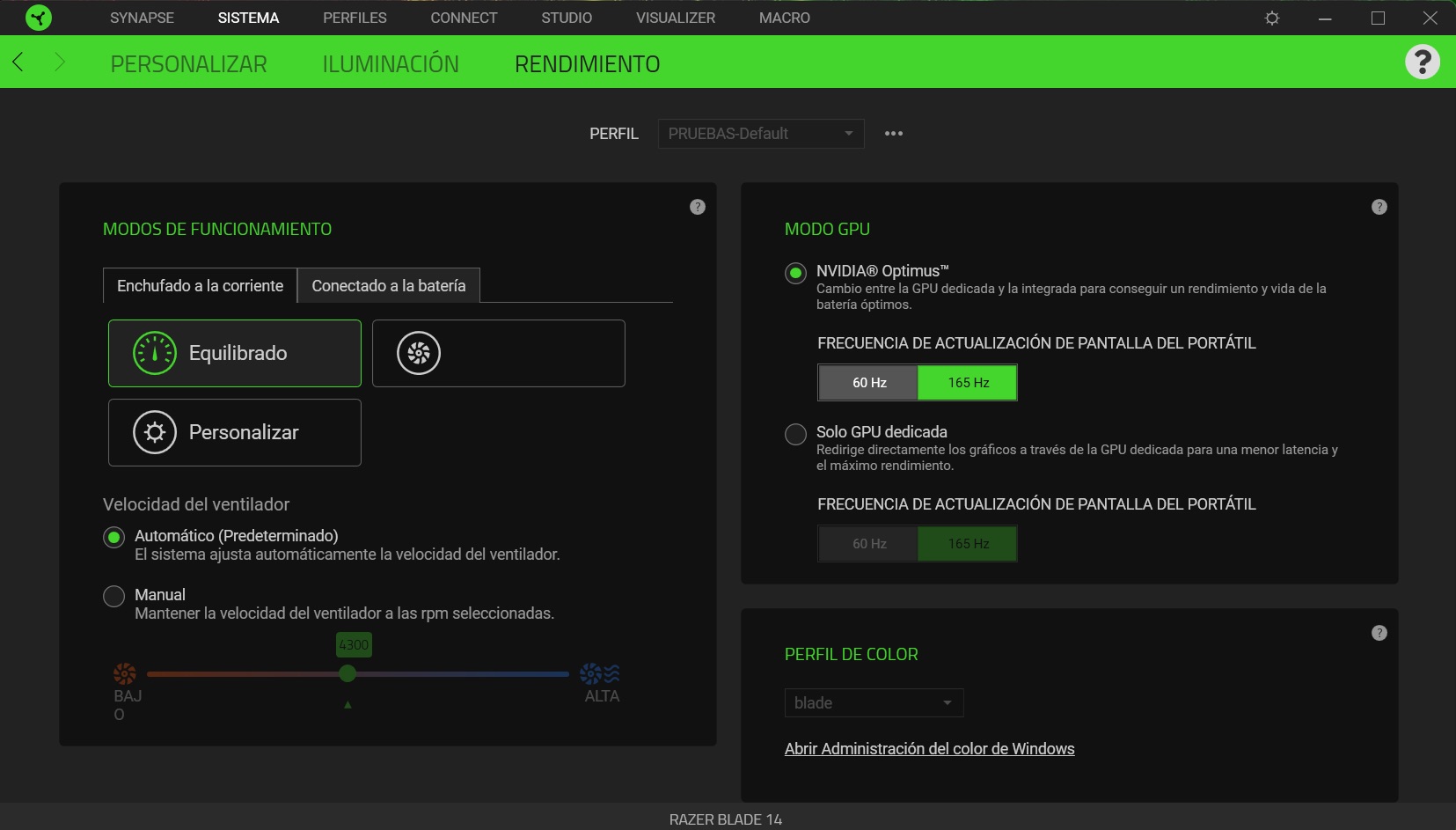Click the PERFIL label

point(614,134)
